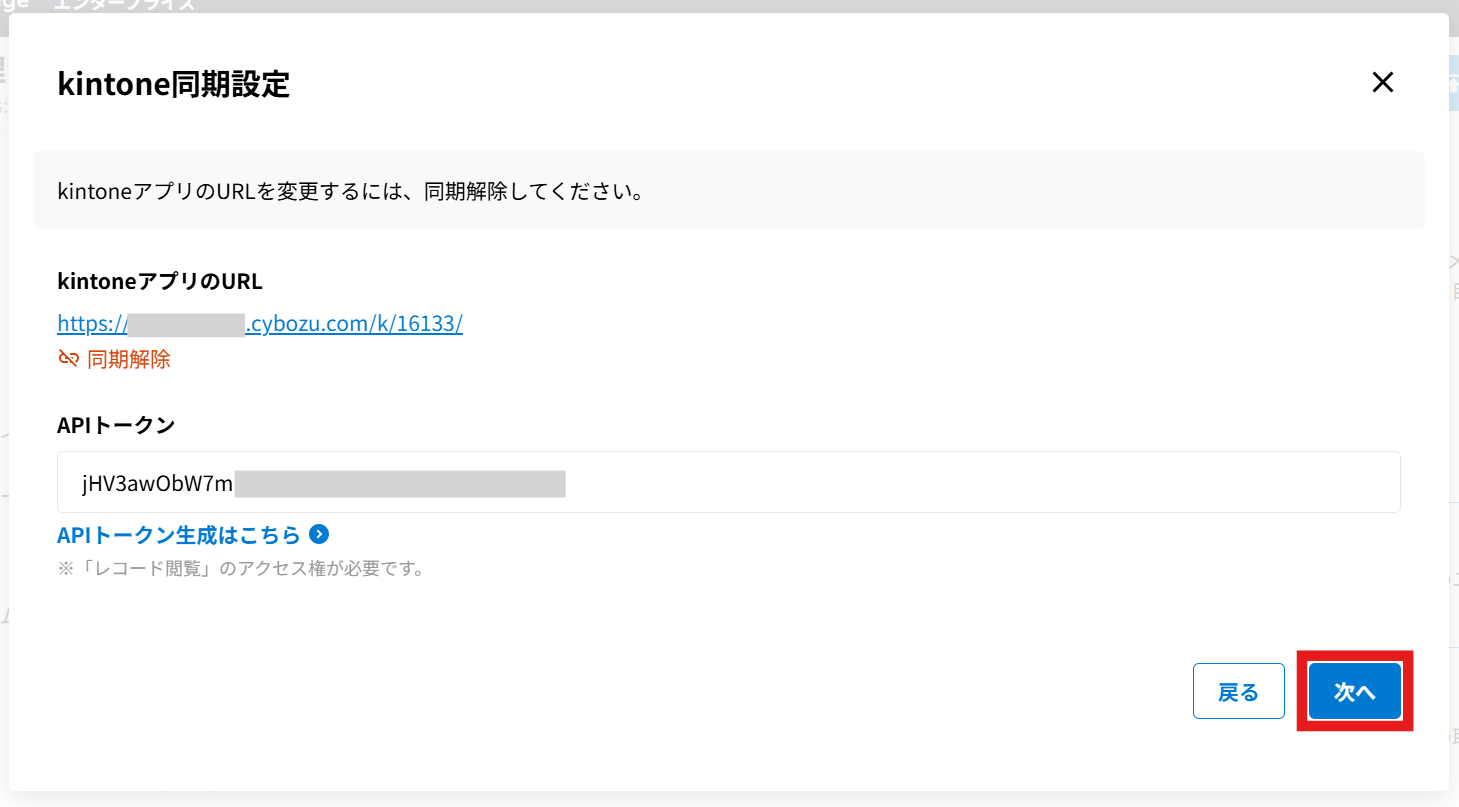Click the 同期解除 text link
The width and height of the screenshot is (1459, 807).
coord(129,359)
